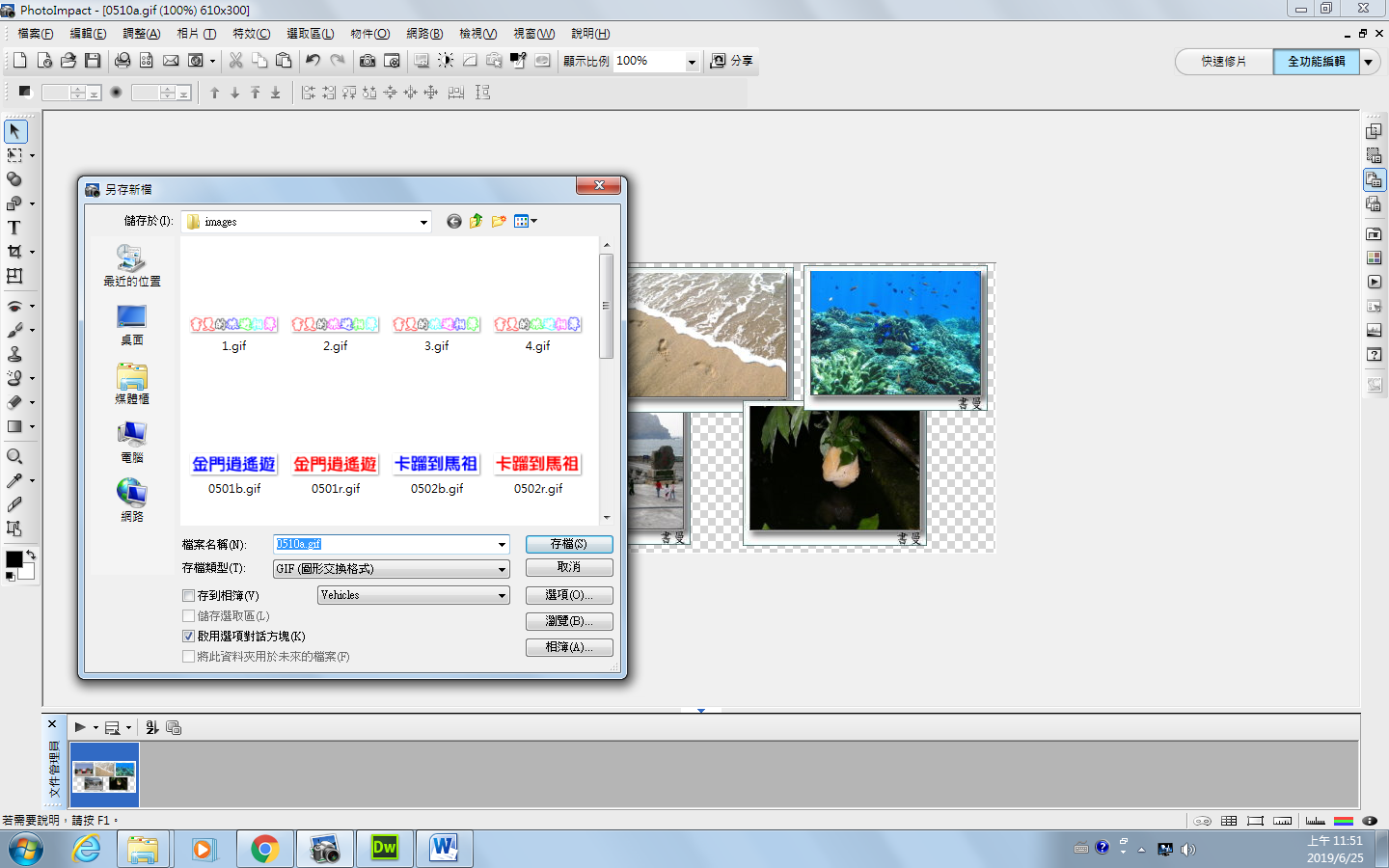Click the Pick arrow tool
Screen dimensions: 1389x868
point(15,131)
